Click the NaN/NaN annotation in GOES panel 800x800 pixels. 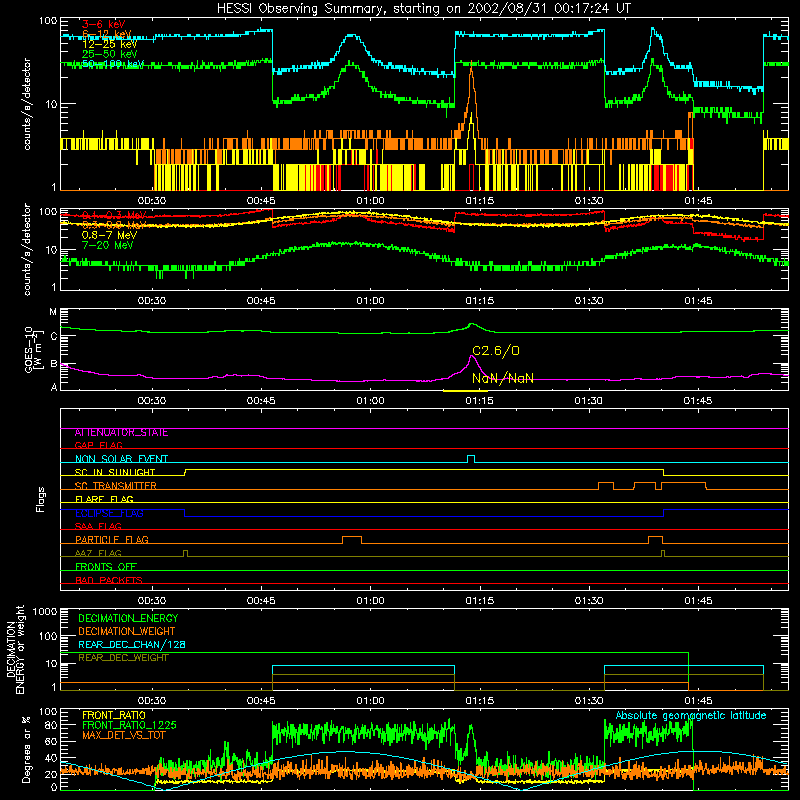[x=503, y=378]
